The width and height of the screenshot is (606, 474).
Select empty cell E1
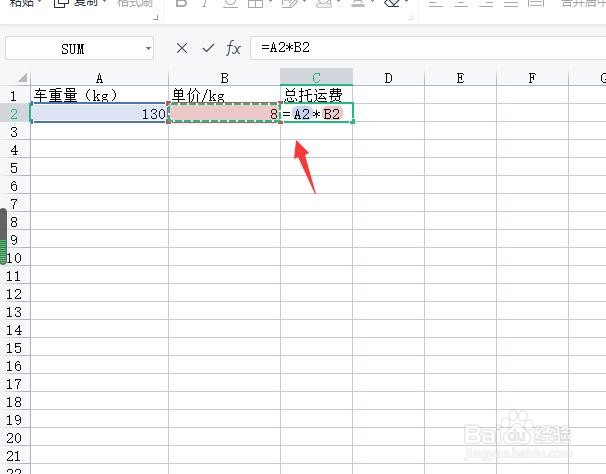[460, 95]
